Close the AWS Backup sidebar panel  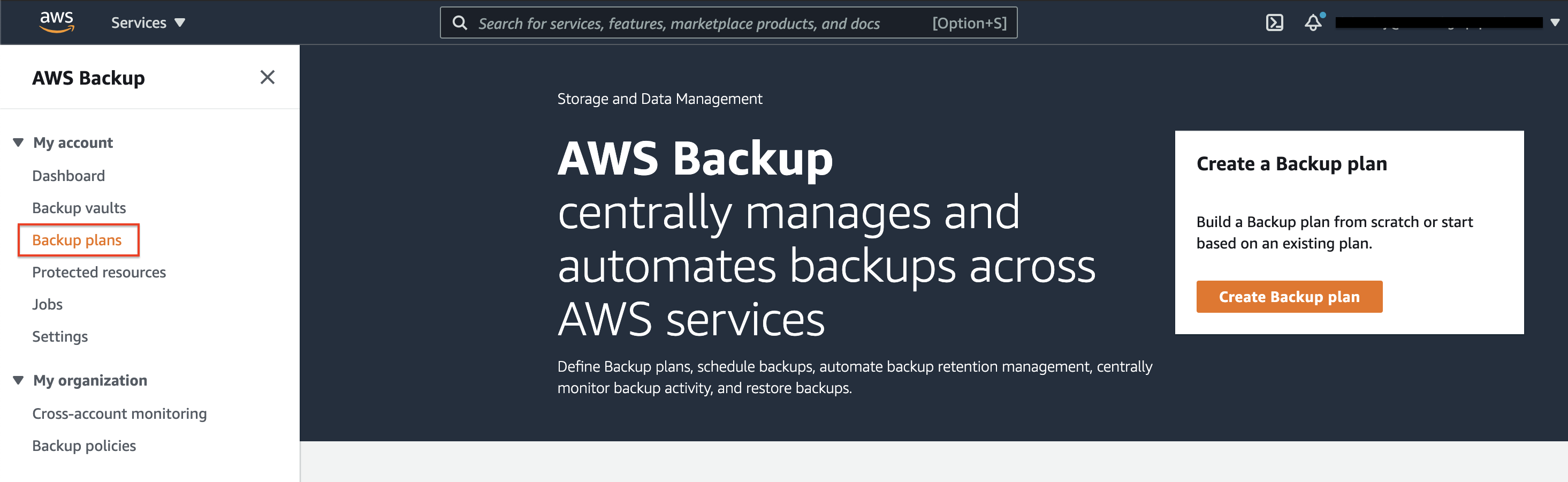click(267, 78)
